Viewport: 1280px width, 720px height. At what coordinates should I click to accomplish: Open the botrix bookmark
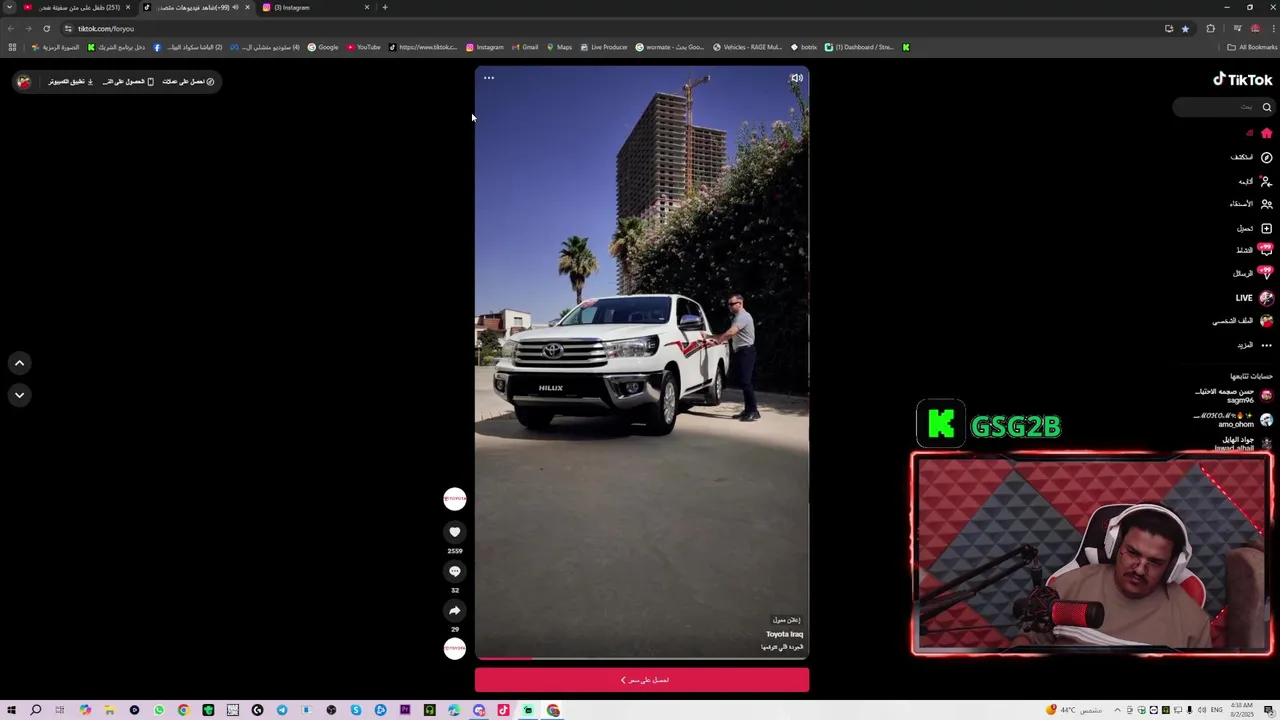click(x=804, y=47)
